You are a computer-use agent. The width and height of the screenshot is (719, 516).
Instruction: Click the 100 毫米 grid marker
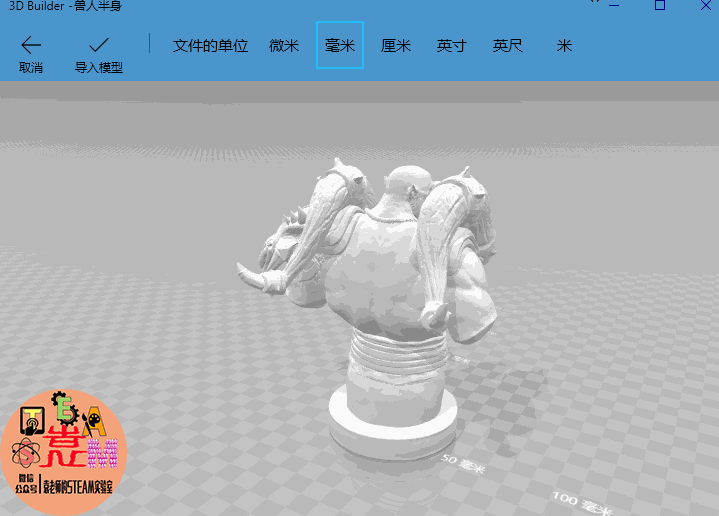click(x=582, y=502)
